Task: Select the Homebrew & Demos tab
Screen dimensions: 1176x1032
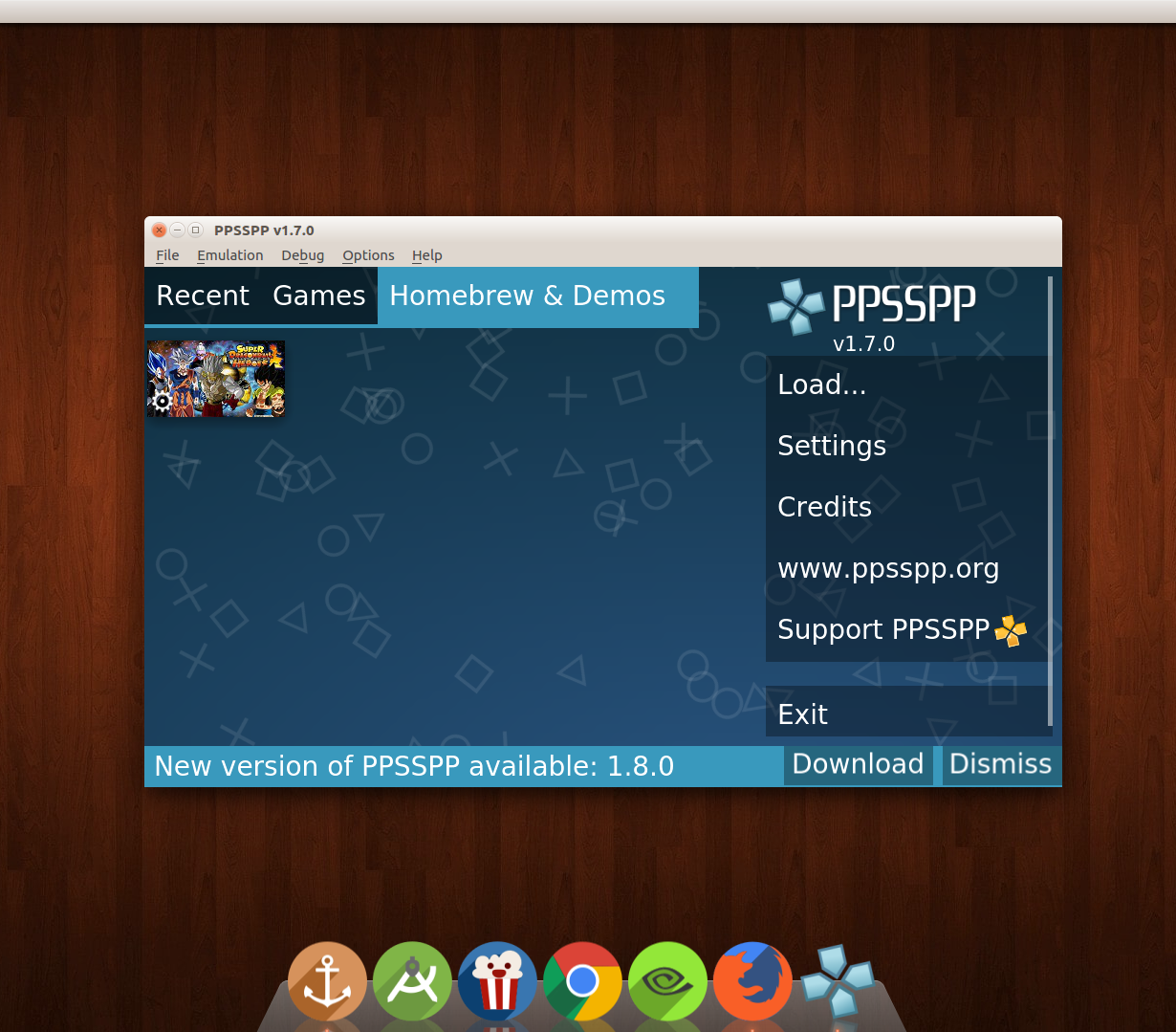Action: pos(528,296)
